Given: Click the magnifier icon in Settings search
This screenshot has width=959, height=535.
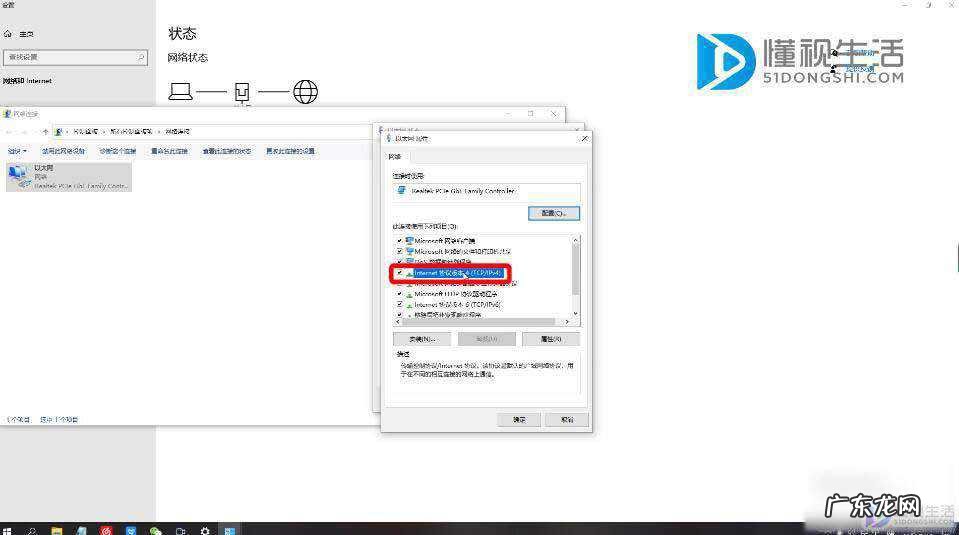Looking at the screenshot, I should coord(141,57).
